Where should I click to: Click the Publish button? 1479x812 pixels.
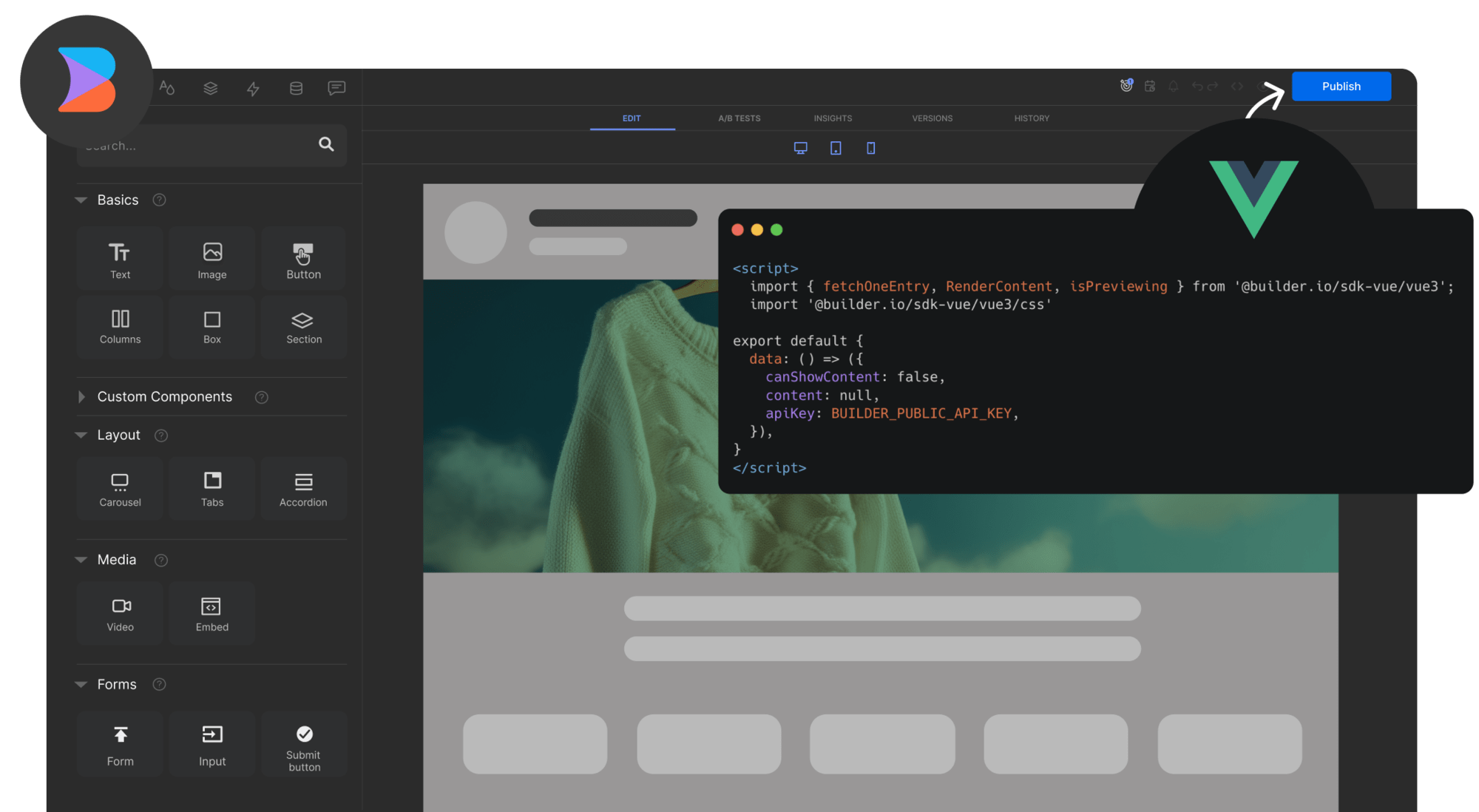[x=1341, y=86]
